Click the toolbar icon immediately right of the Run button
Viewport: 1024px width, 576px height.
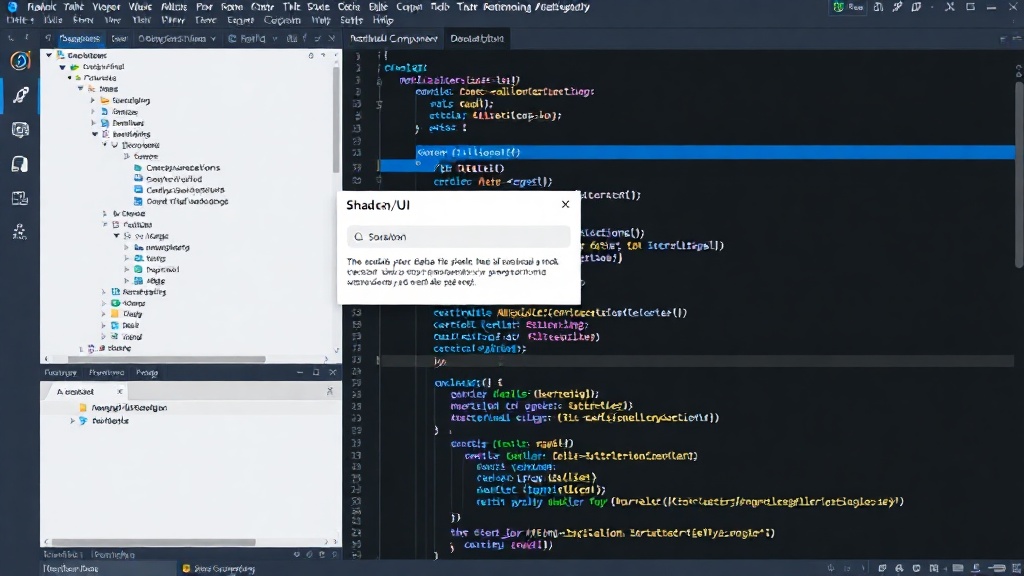tap(878, 7)
